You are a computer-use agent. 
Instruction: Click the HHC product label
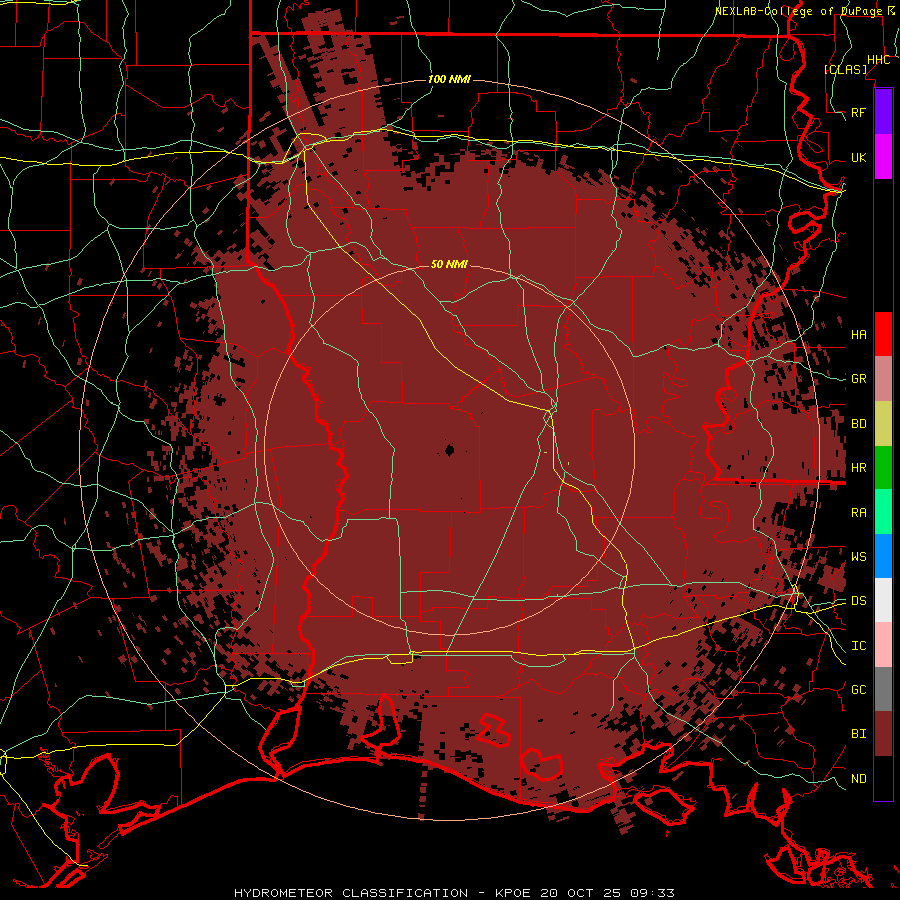coord(878,60)
